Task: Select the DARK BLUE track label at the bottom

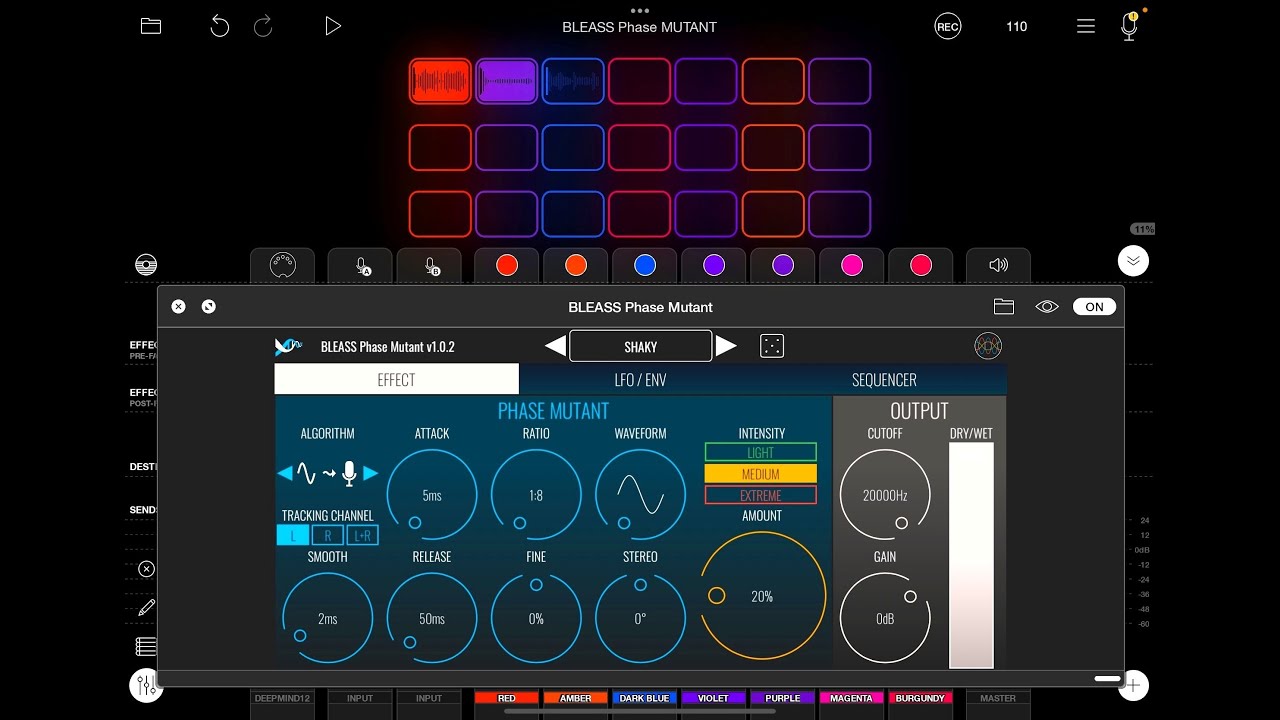Action: coord(645,698)
